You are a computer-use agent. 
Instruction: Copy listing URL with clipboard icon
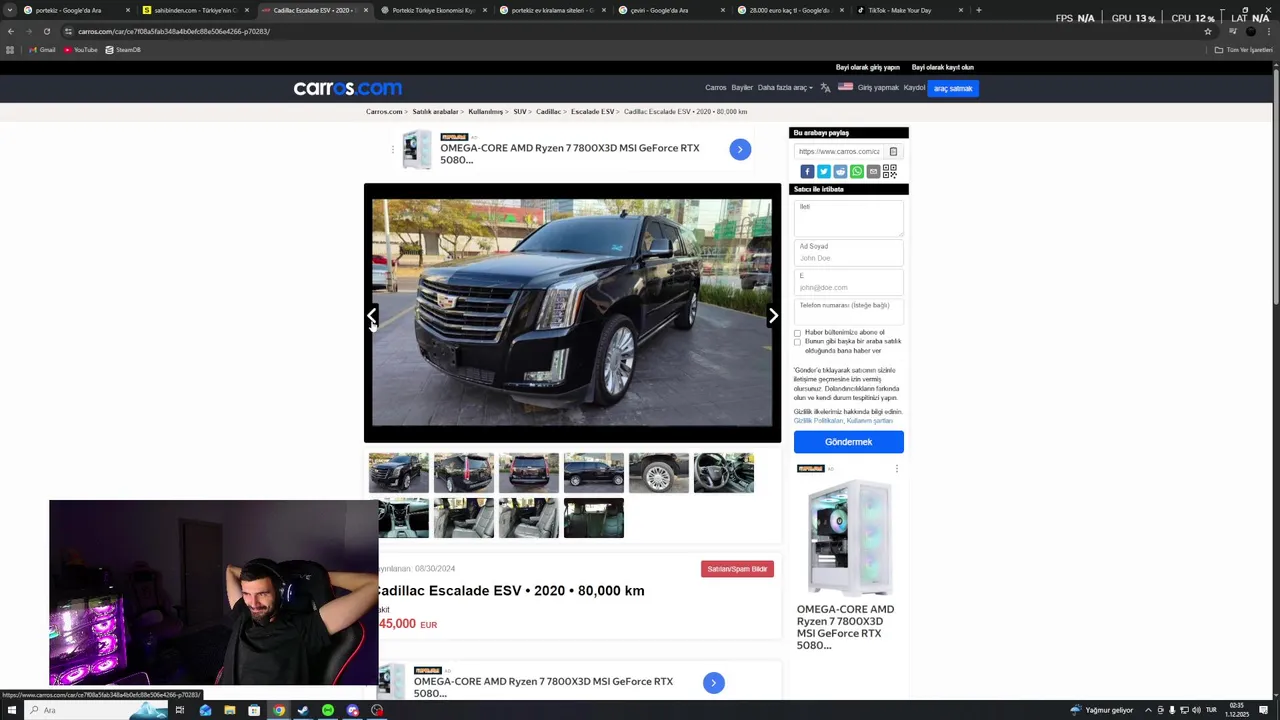[893, 152]
